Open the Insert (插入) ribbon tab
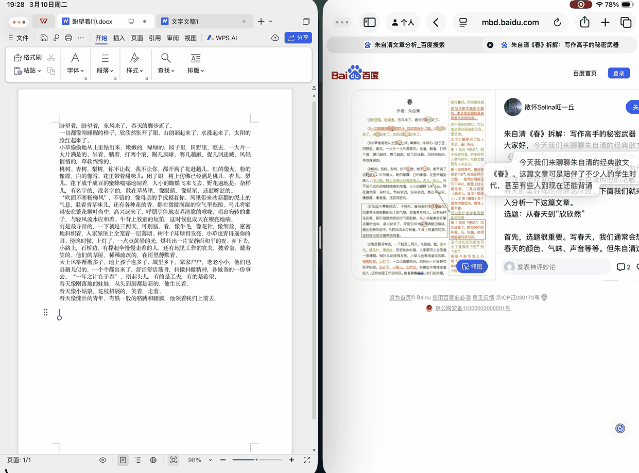The height and width of the screenshot is (473, 639). 119,38
